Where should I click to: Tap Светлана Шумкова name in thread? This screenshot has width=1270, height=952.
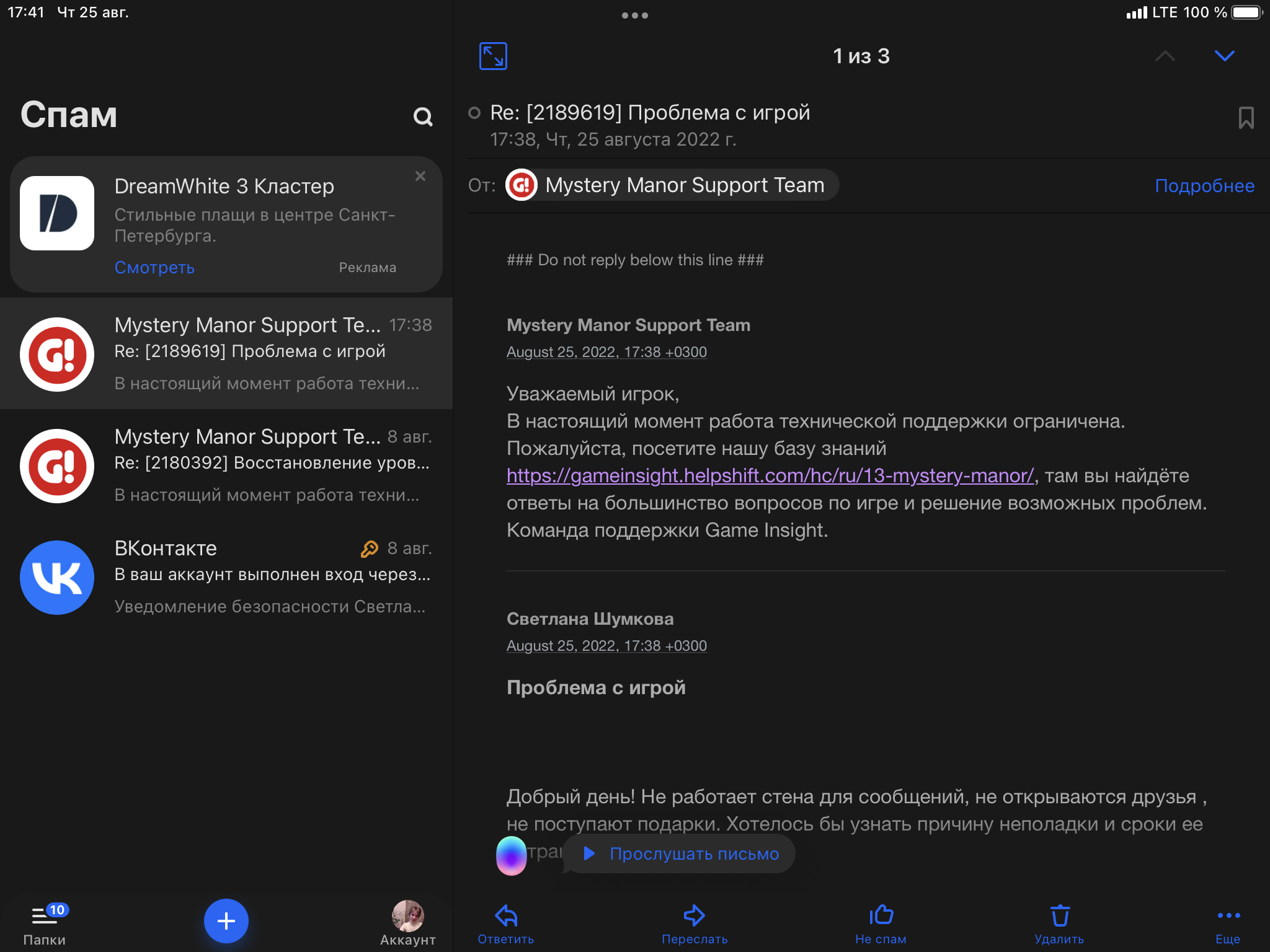(x=590, y=619)
